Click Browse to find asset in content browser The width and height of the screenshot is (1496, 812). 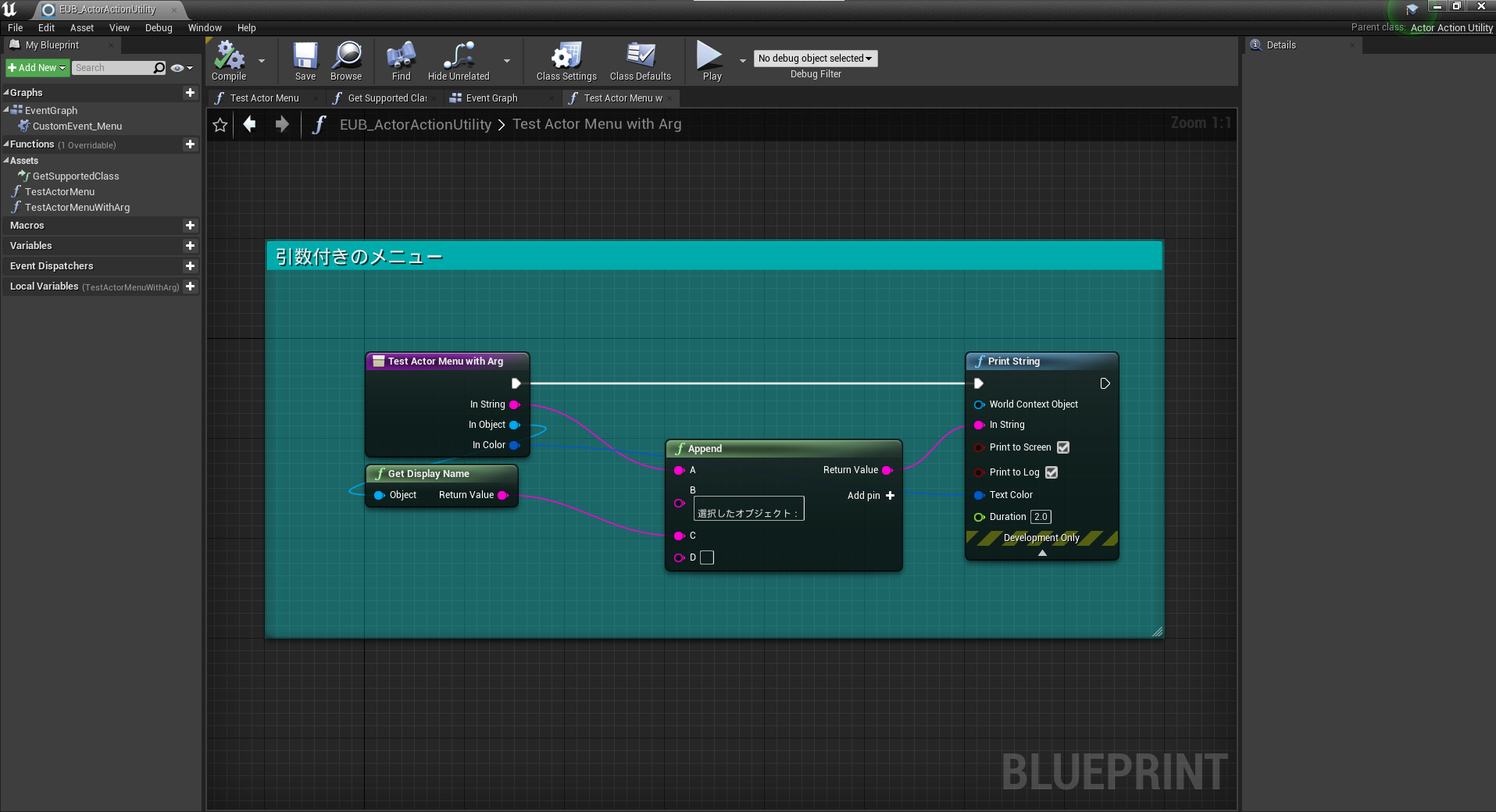346,61
